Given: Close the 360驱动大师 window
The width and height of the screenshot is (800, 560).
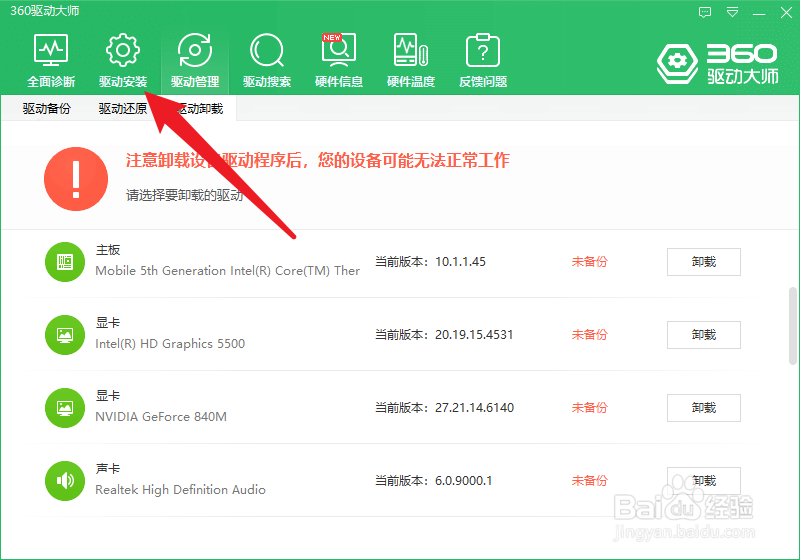Looking at the screenshot, I should 786,13.
